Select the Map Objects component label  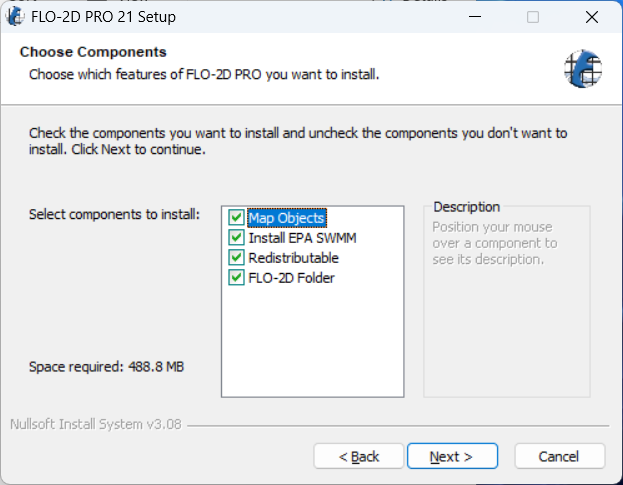click(286, 218)
